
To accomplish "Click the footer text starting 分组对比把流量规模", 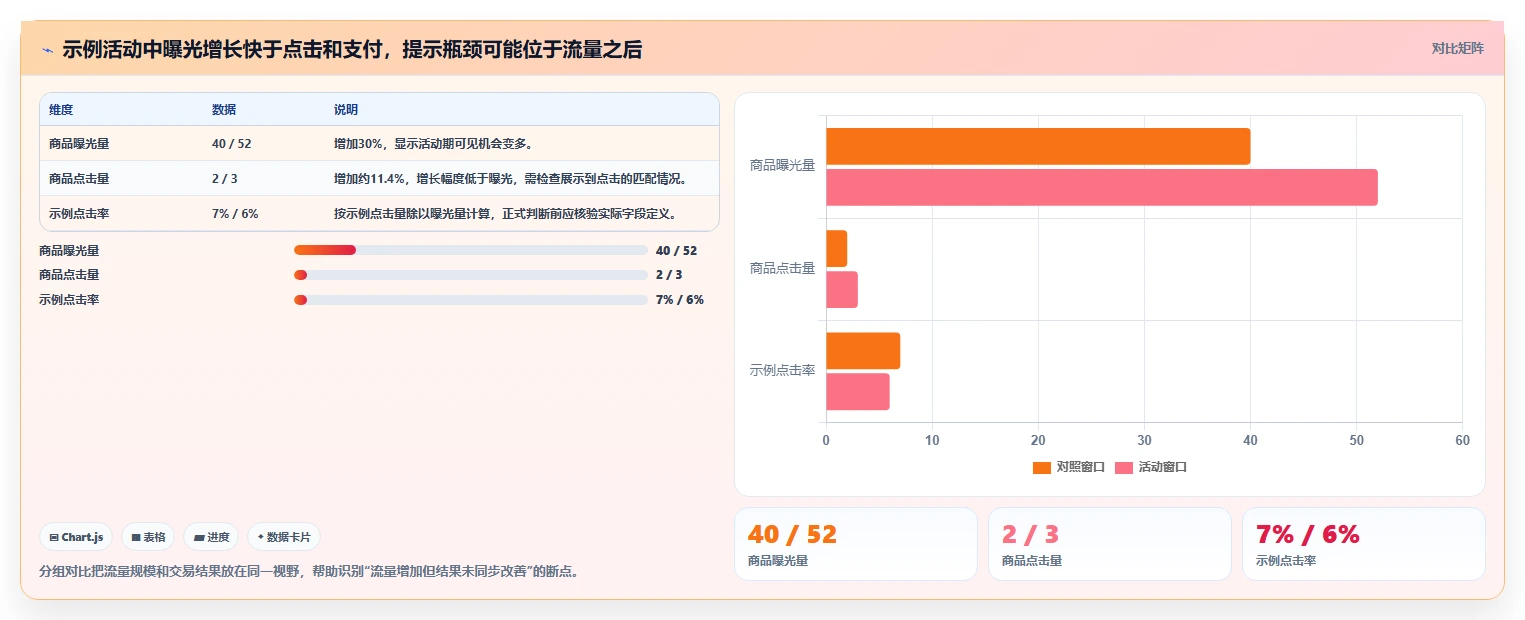I will point(309,572).
